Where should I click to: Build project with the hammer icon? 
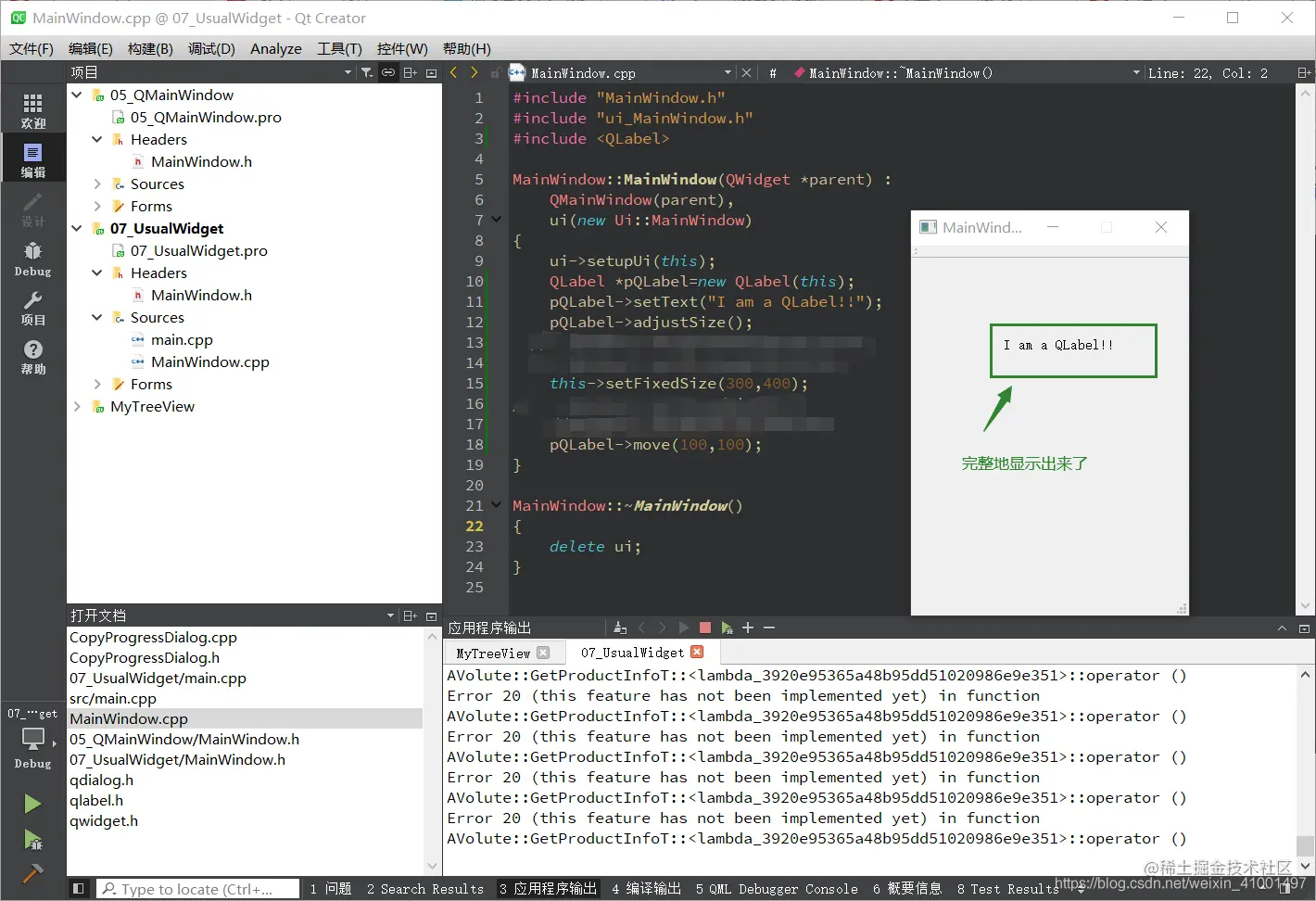32,872
